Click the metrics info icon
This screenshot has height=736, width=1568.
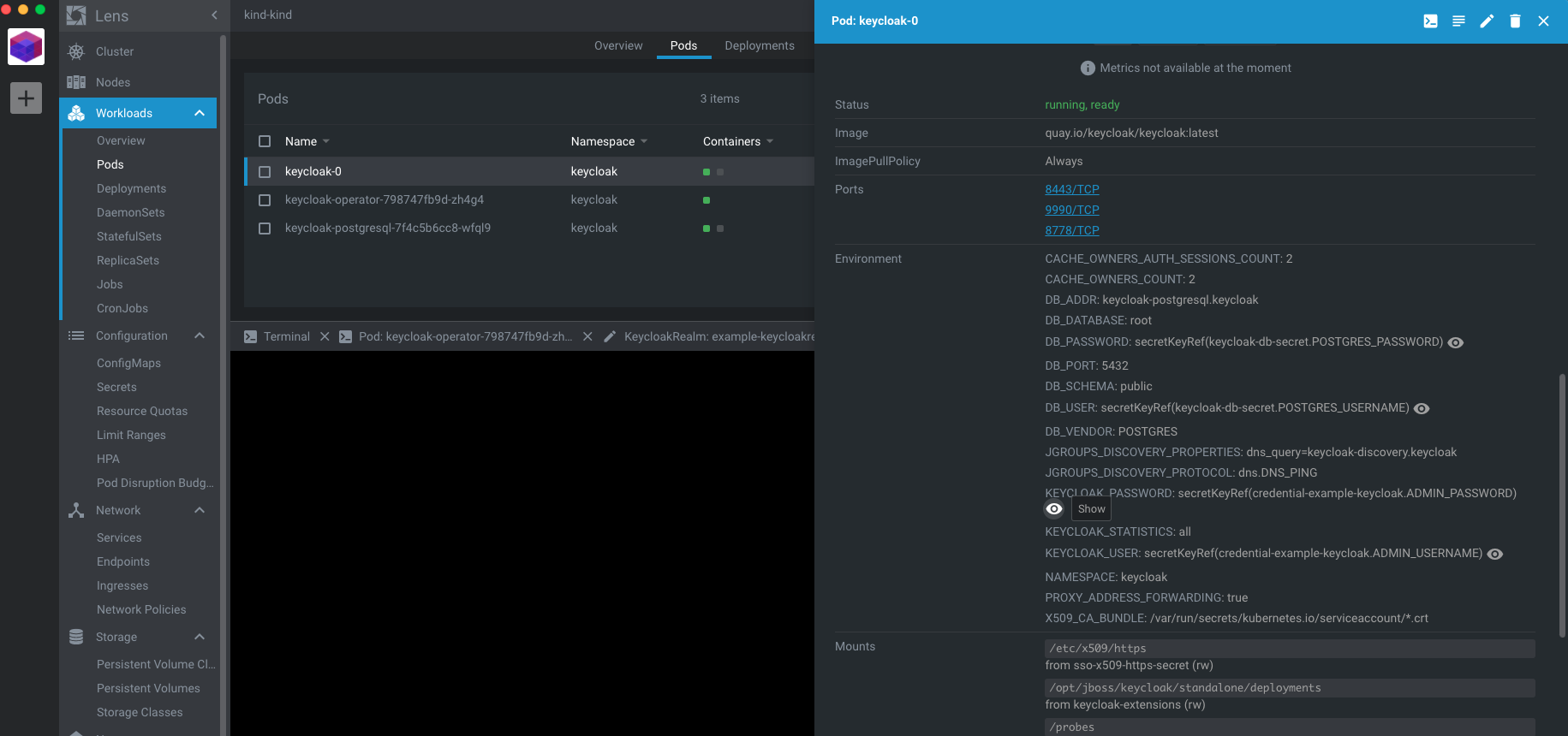(1088, 68)
